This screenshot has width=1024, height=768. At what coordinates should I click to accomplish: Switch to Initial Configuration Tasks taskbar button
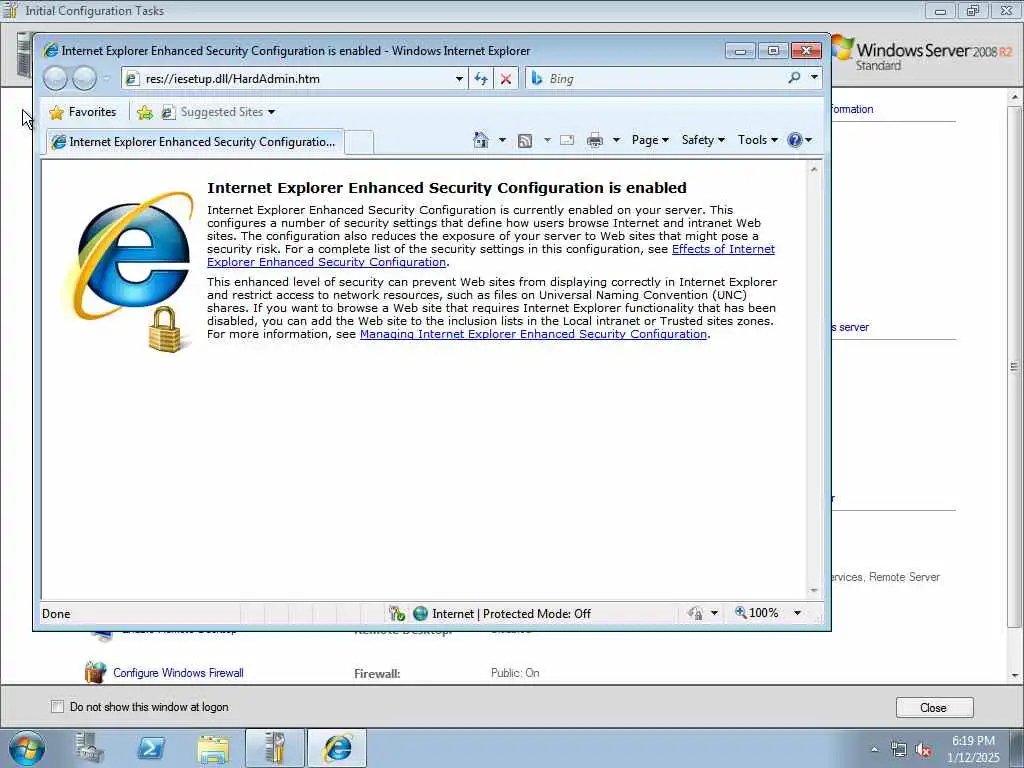point(275,748)
